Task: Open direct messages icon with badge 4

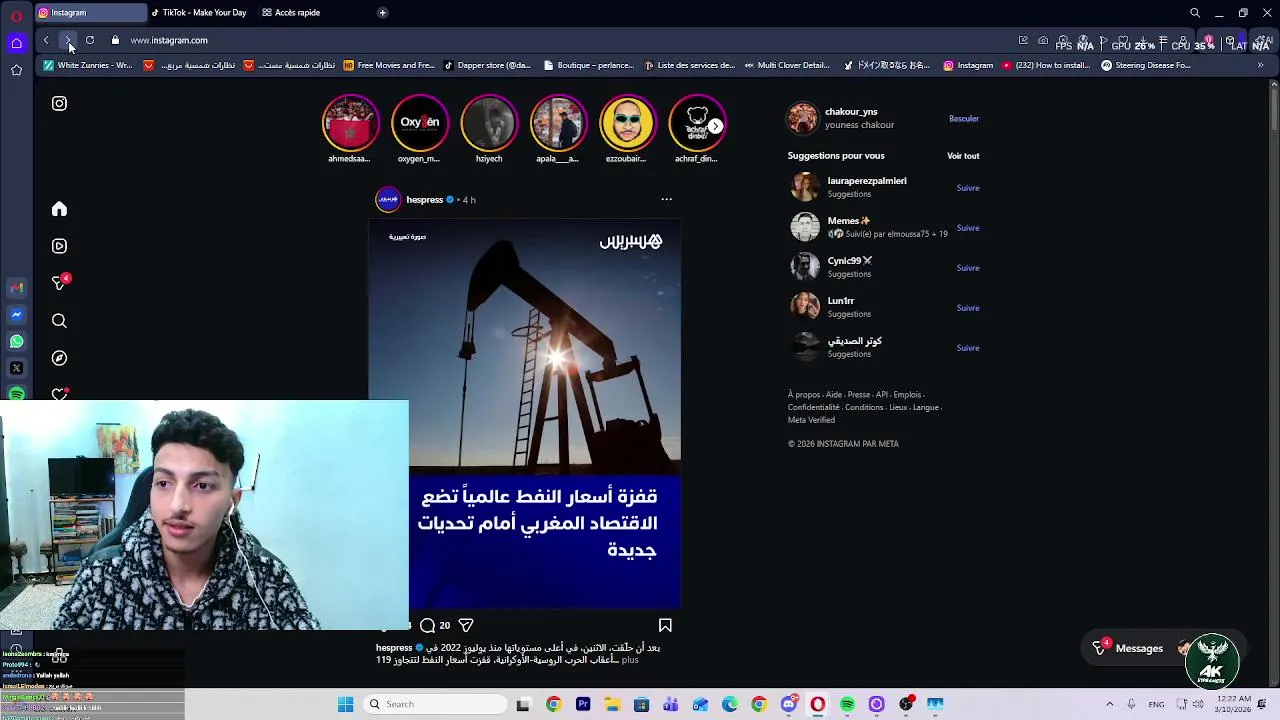Action: pyautogui.click(x=60, y=283)
